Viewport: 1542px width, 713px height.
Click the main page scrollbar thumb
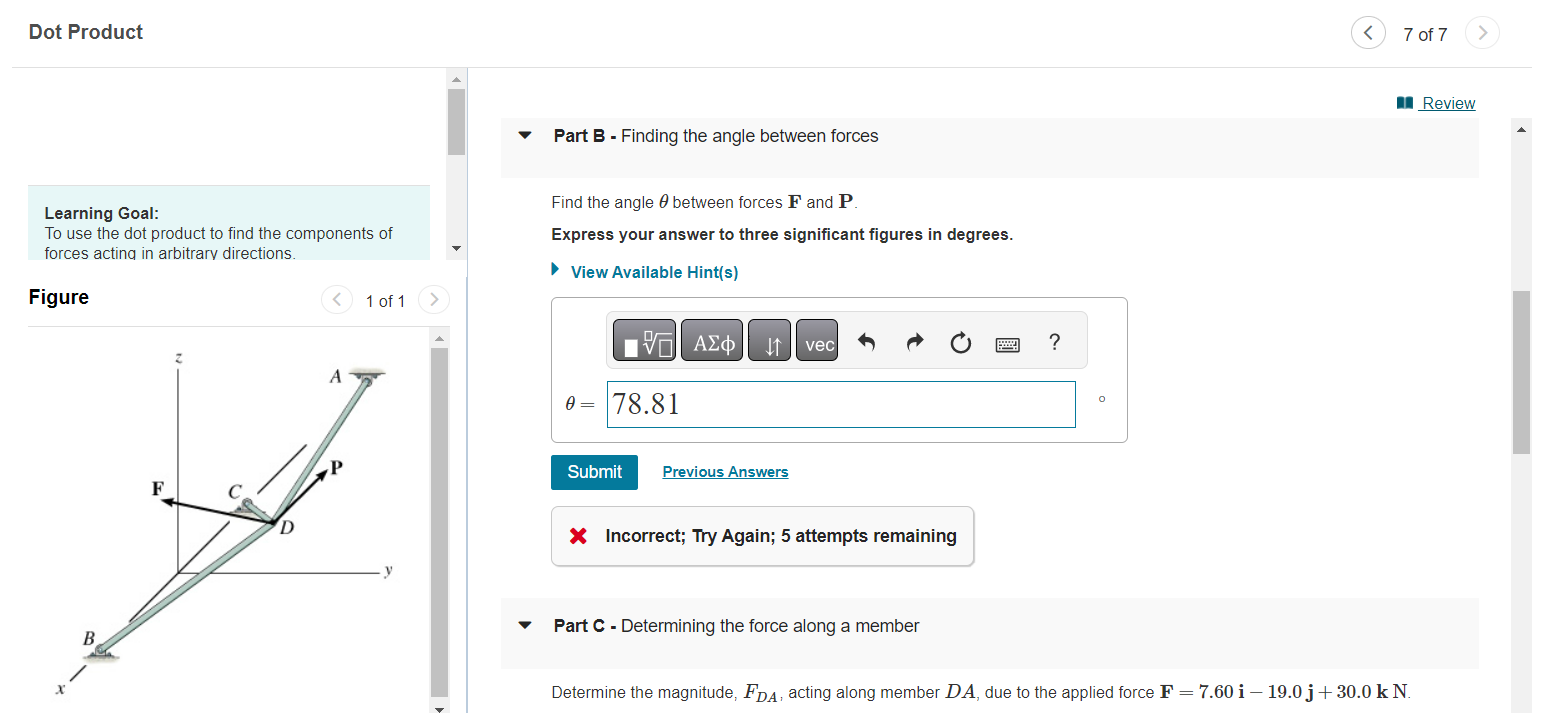click(x=1521, y=372)
